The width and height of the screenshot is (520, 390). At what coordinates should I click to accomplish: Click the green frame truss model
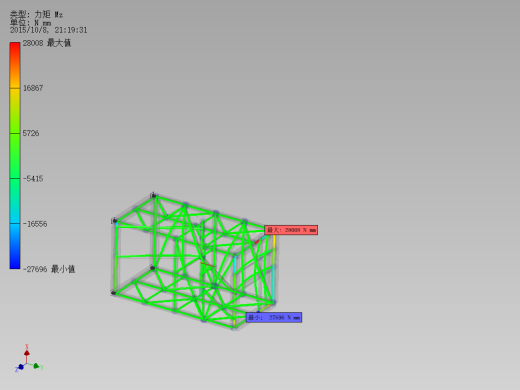tap(193, 262)
